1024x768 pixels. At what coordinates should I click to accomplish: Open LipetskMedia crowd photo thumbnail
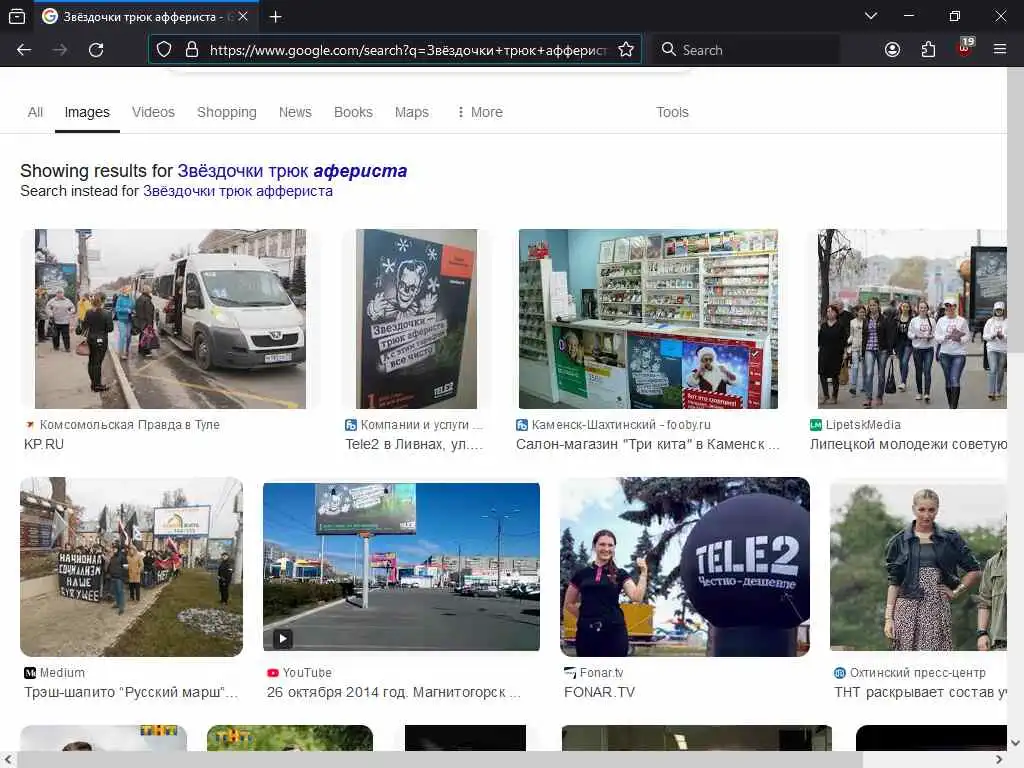(x=912, y=319)
